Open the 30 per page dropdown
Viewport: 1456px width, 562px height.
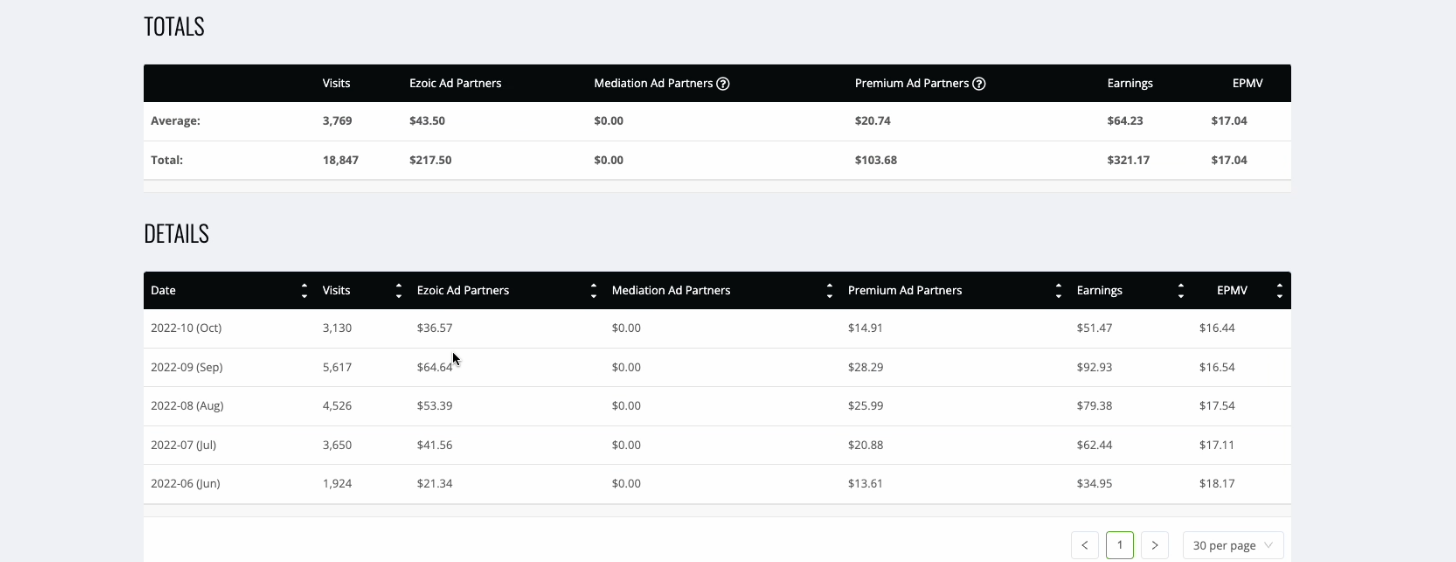tap(1233, 545)
